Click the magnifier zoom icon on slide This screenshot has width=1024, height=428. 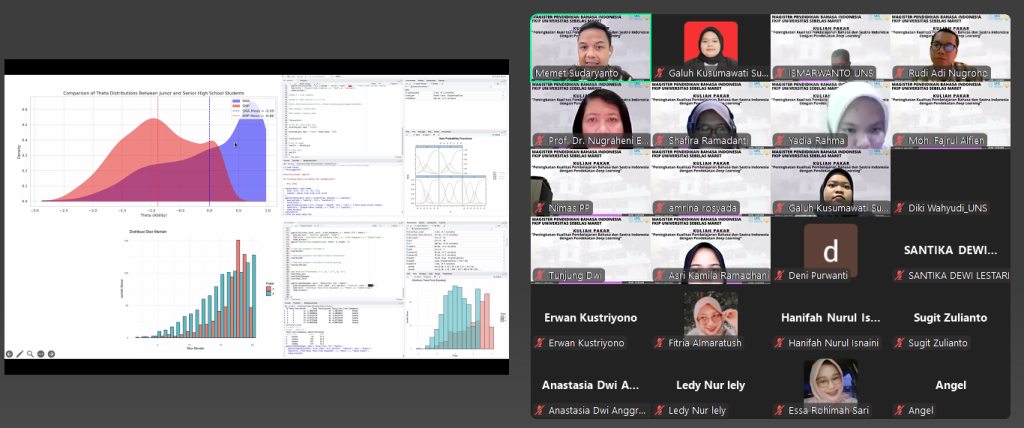point(31,353)
